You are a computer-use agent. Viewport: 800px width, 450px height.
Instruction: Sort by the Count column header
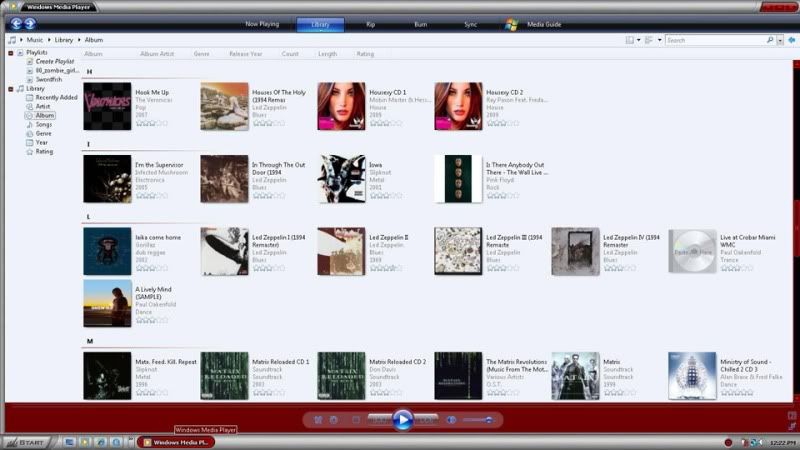point(290,54)
